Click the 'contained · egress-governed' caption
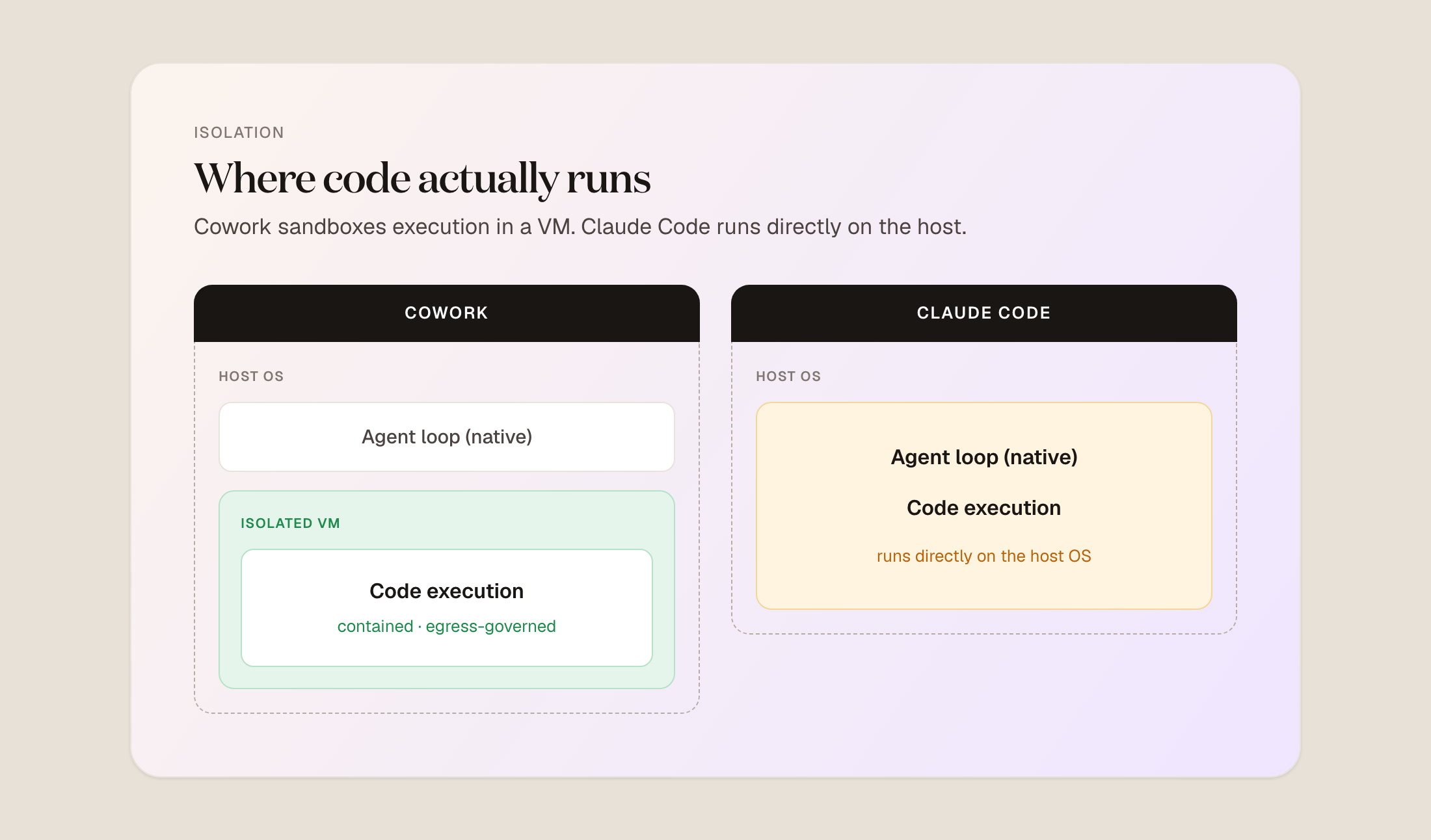This screenshot has height=840, width=1431. coord(447,626)
